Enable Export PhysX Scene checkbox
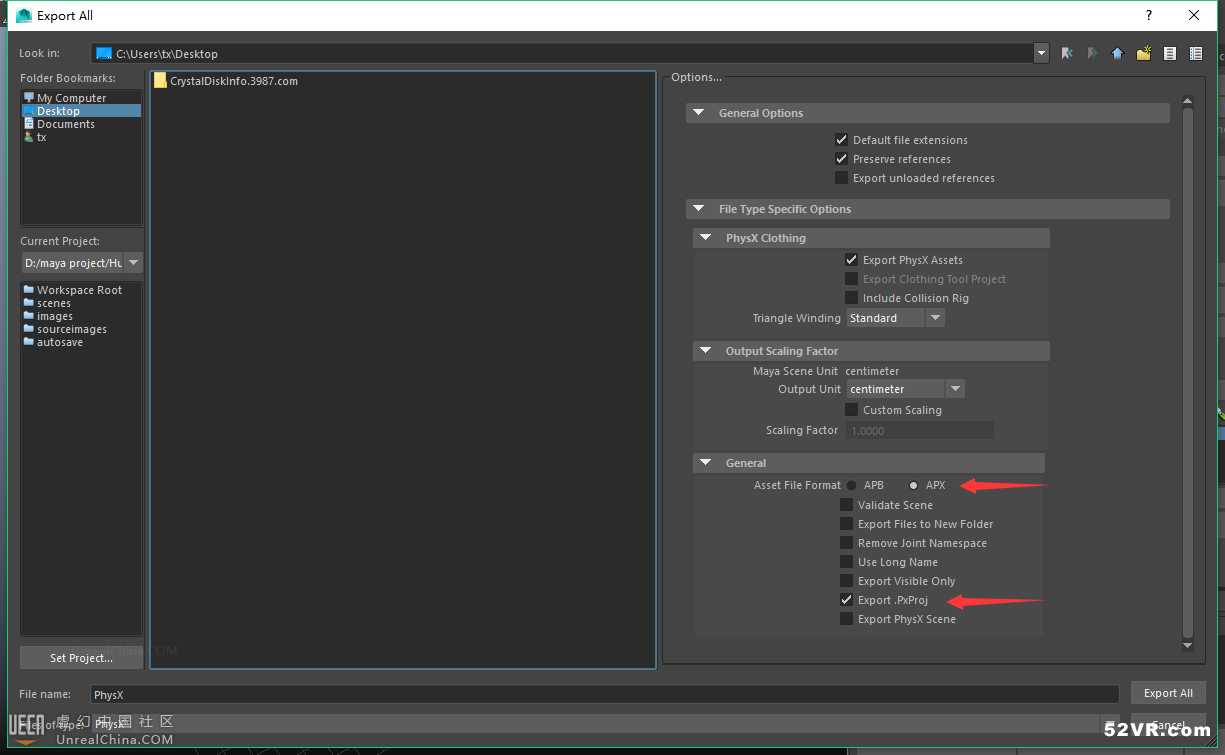The height and width of the screenshot is (755, 1225). tap(846, 619)
